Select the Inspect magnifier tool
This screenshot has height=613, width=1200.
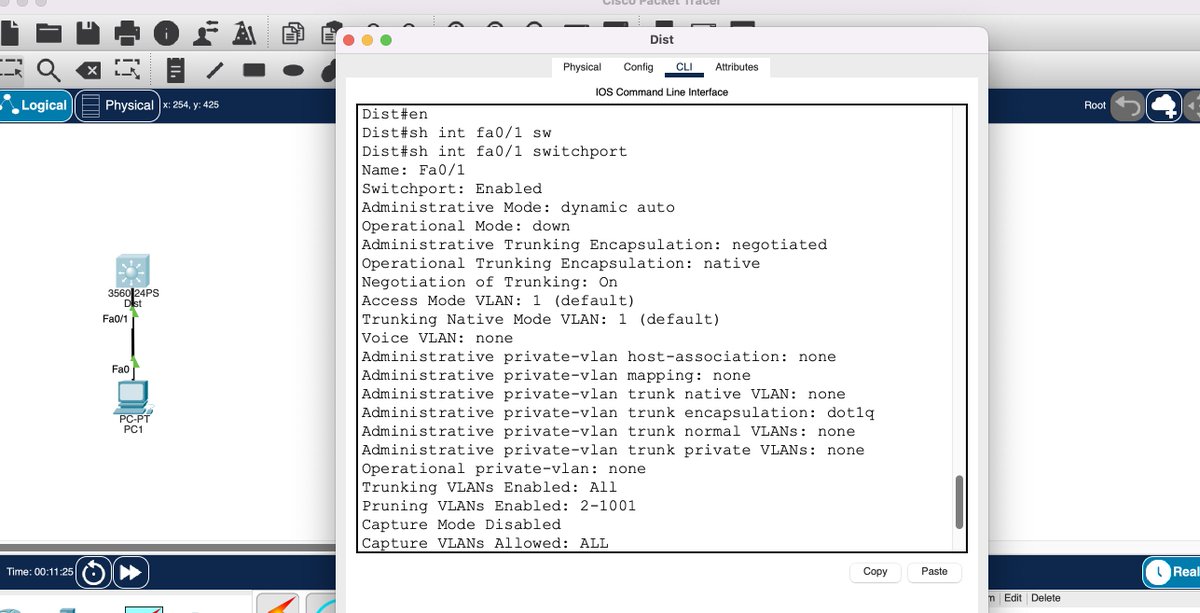pyautogui.click(x=49, y=70)
